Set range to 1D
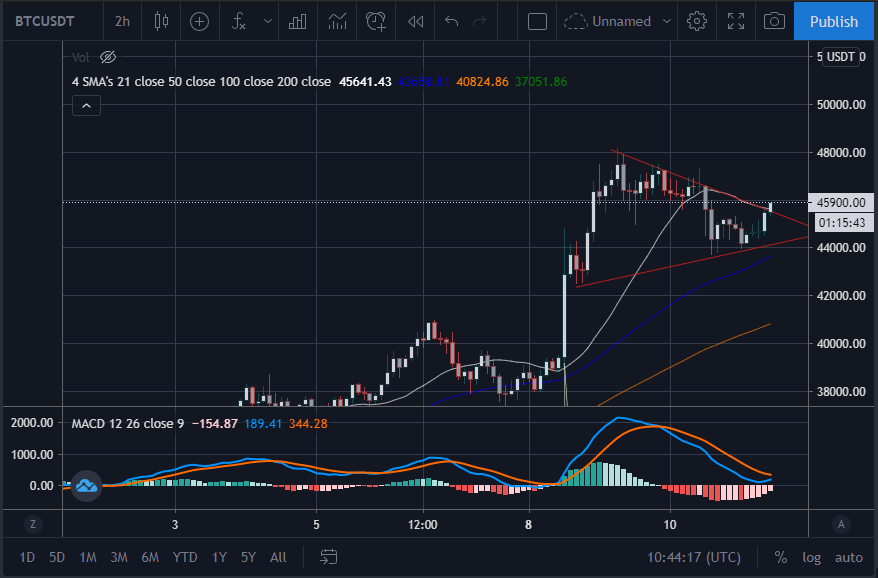The height and width of the screenshot is (578, 878). pos(27,557)
